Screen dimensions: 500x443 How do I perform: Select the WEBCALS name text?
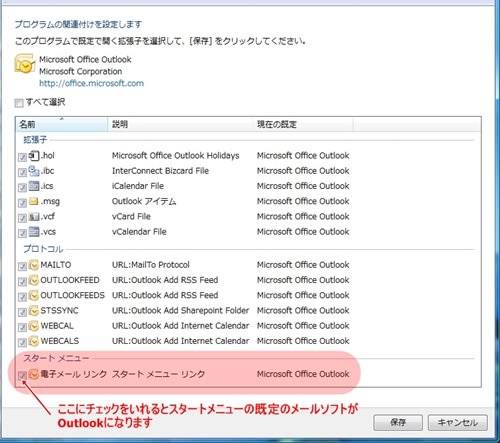pos(60,341)
